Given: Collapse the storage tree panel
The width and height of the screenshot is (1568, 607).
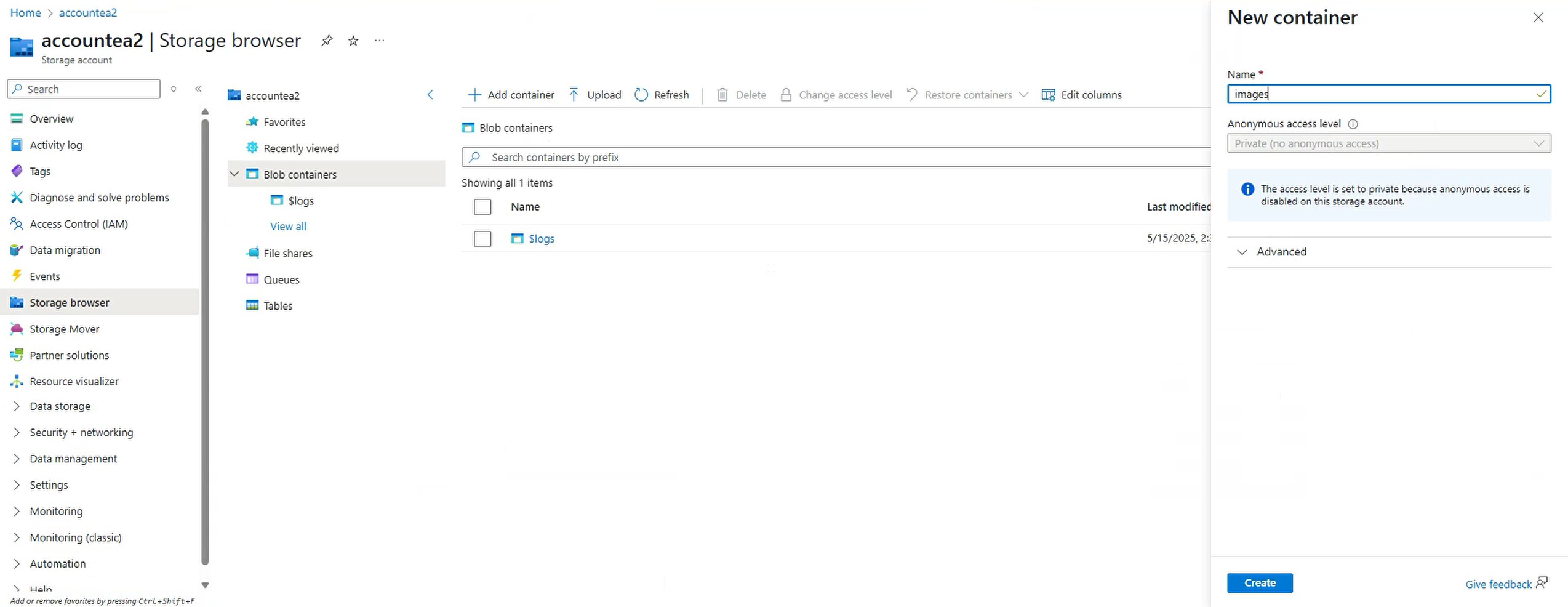Looking at the screenshot, I should (x=430, y=95).
